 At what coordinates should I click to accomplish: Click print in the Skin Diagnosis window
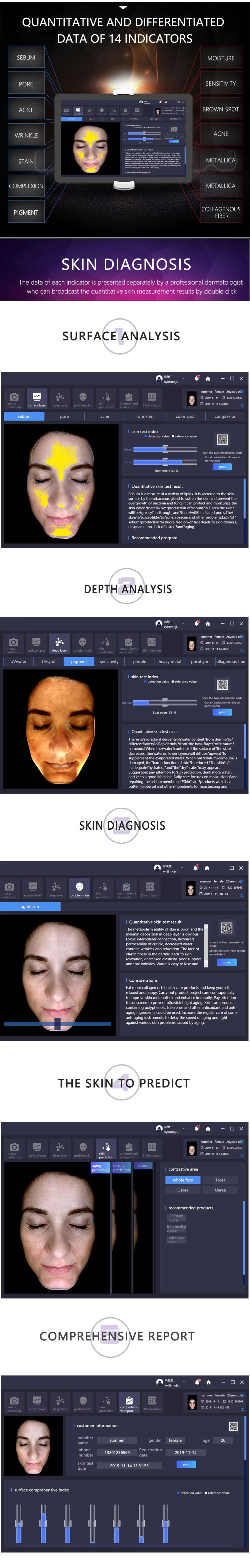pyautogui.click(x=227, y=962)
